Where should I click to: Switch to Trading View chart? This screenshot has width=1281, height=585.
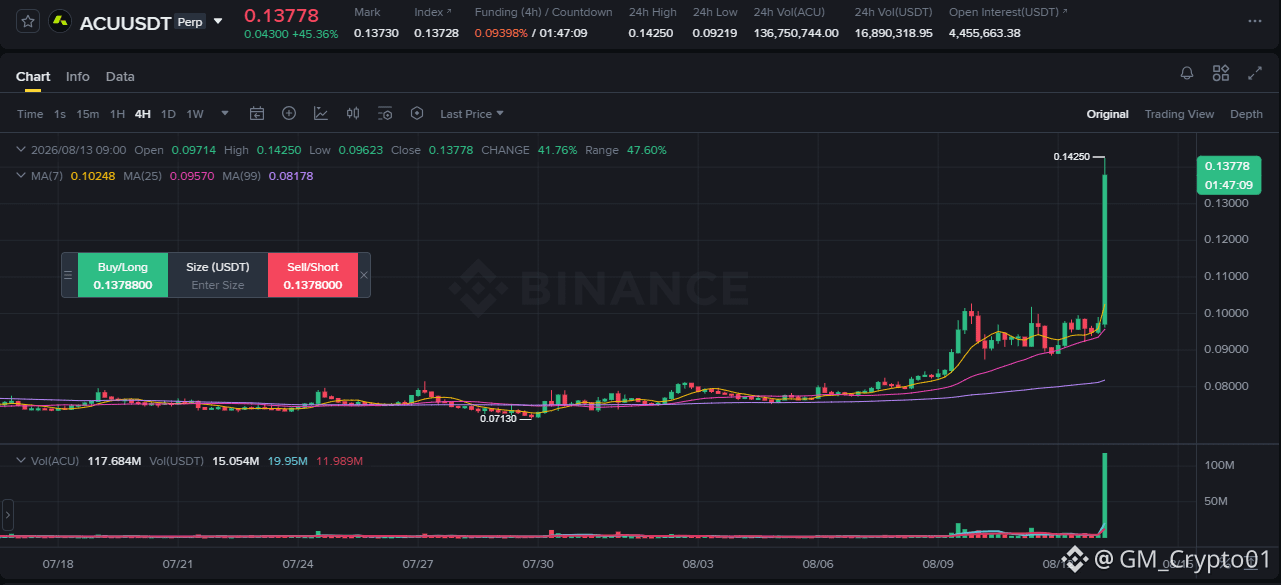(x=1179, y=114)
